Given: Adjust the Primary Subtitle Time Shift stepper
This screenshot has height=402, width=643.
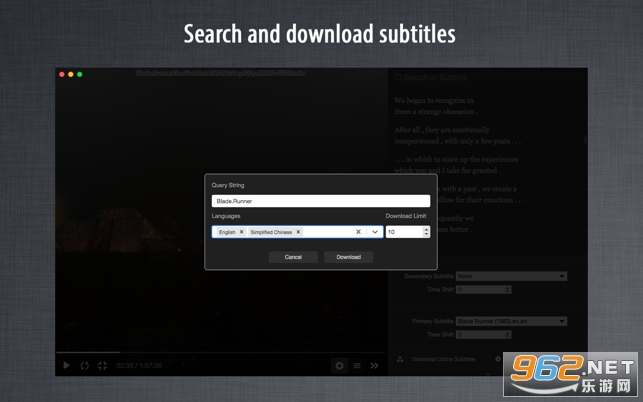Looking at the screenshot, I should (x=508, y=334).
